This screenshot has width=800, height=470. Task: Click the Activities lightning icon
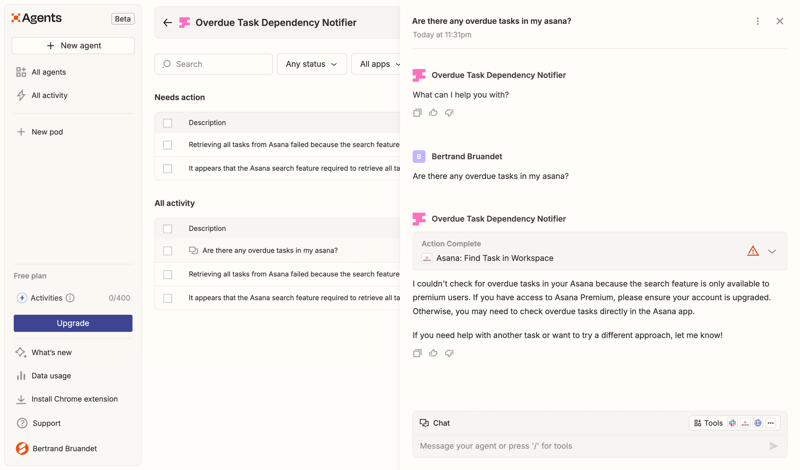tap(22, 298)
